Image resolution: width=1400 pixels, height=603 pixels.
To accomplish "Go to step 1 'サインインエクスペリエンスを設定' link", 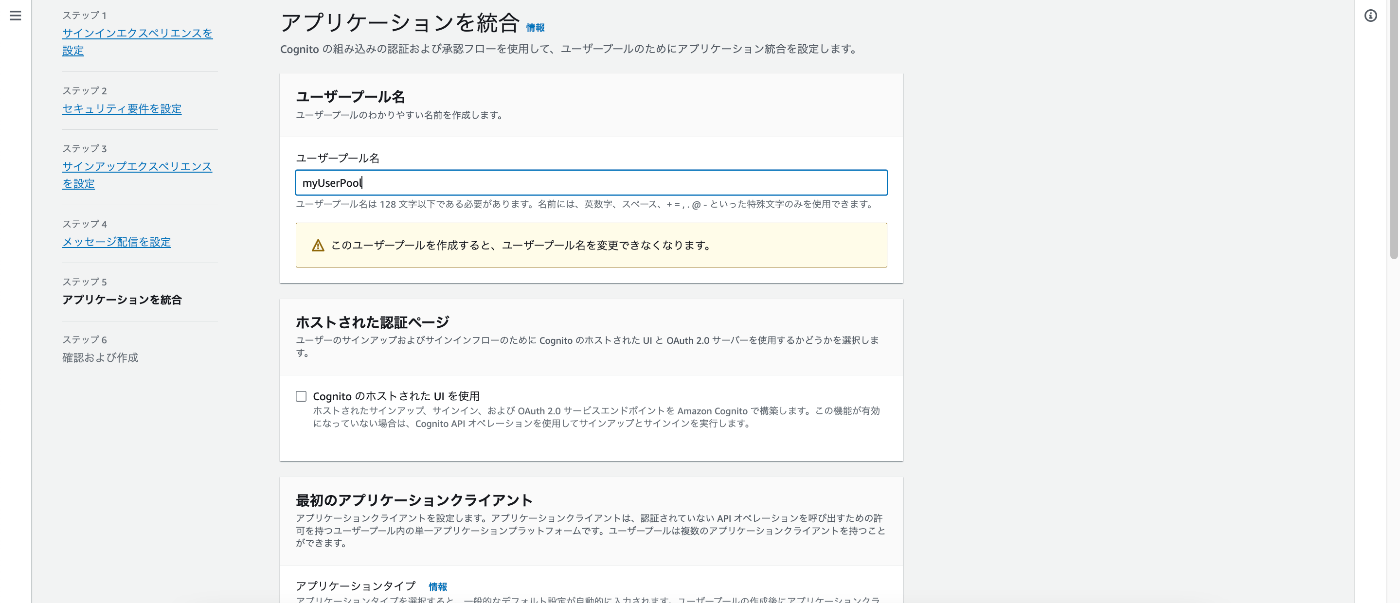I will pos(137,42).
